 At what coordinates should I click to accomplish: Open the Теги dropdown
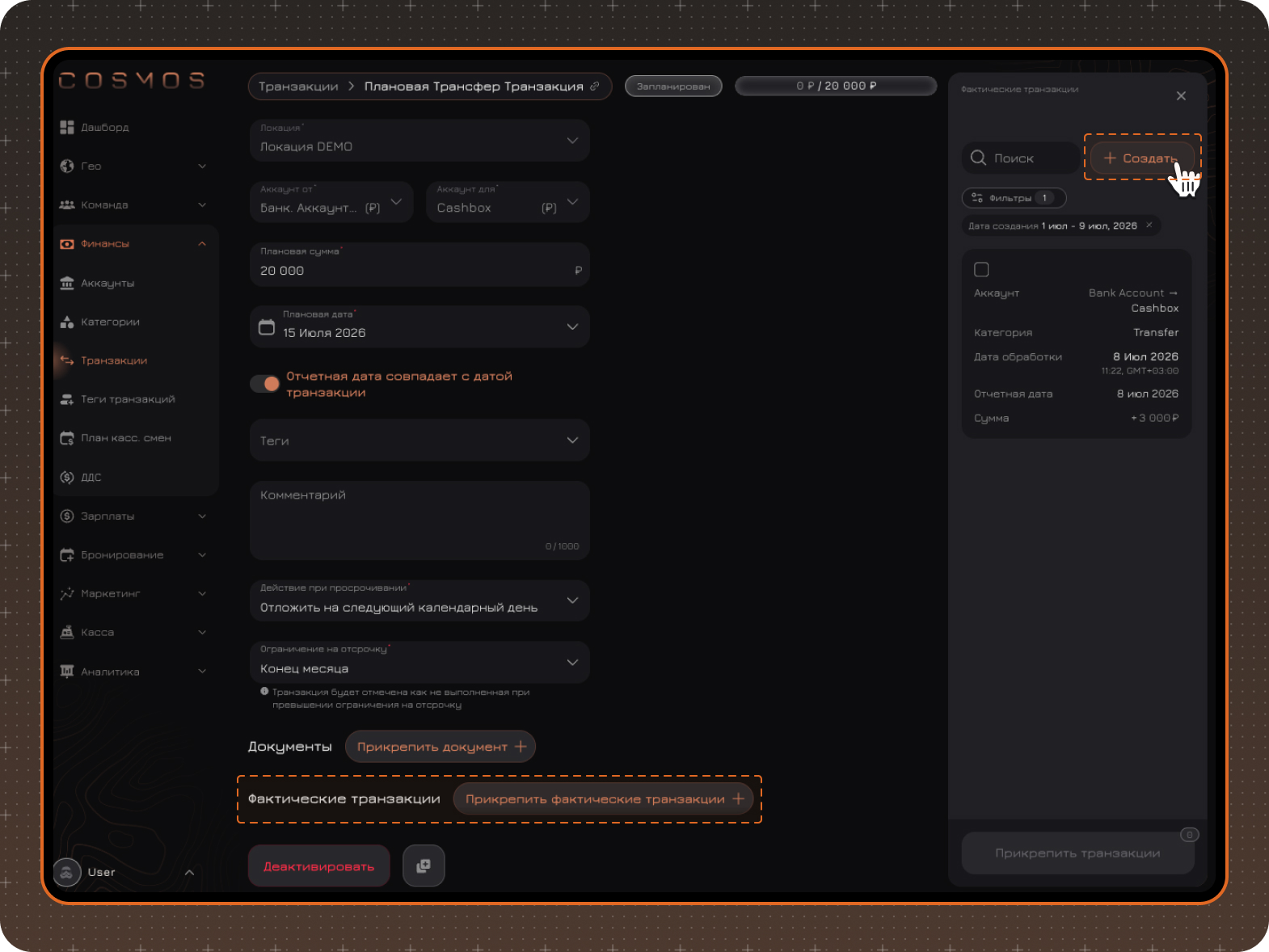419,440
